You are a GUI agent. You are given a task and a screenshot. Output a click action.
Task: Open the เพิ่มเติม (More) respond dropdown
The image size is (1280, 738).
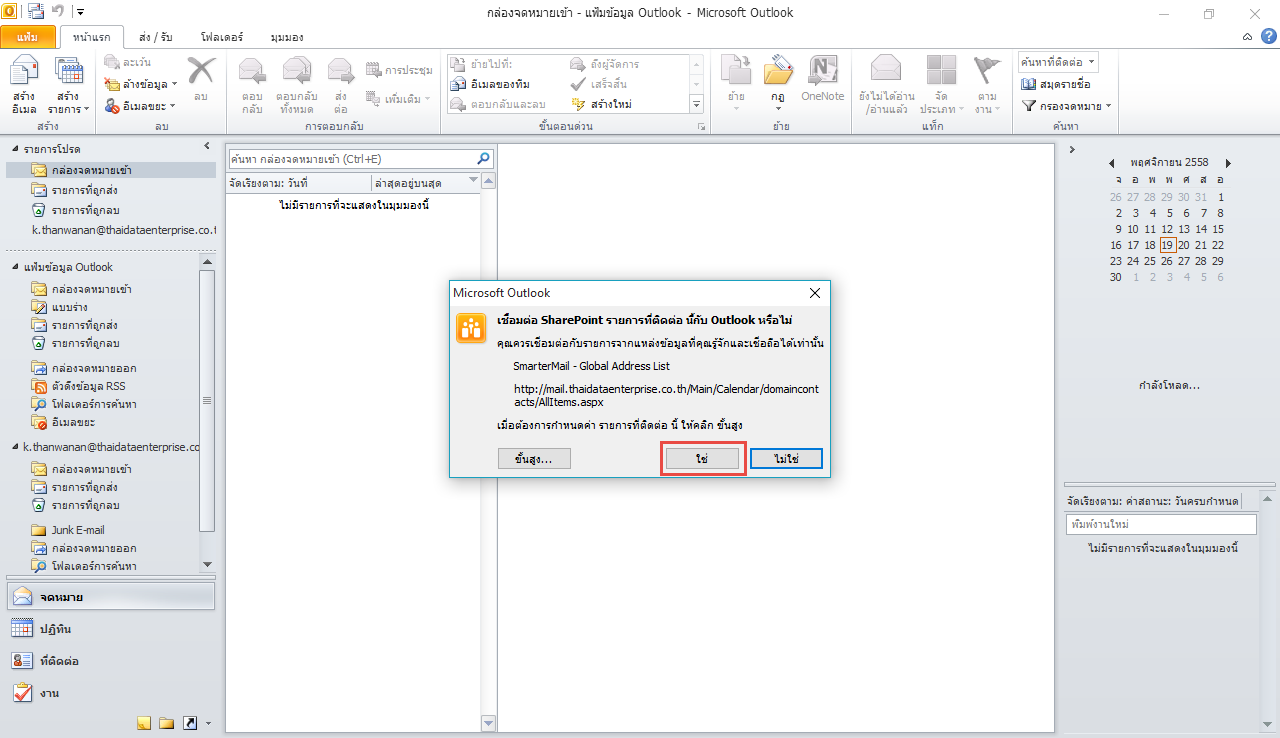(x=398, y=98)
